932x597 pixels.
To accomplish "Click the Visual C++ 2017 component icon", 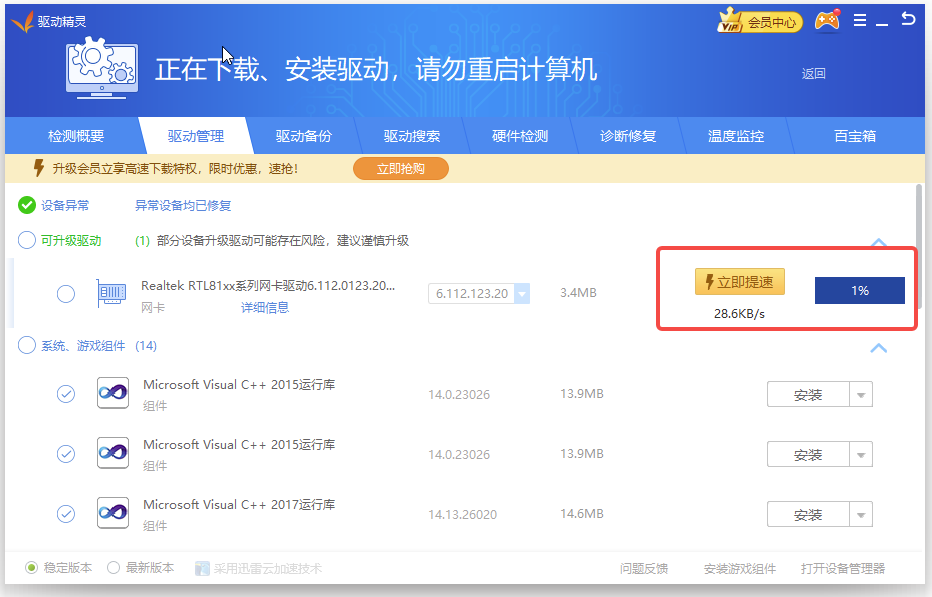I will (x=112, y=514).
